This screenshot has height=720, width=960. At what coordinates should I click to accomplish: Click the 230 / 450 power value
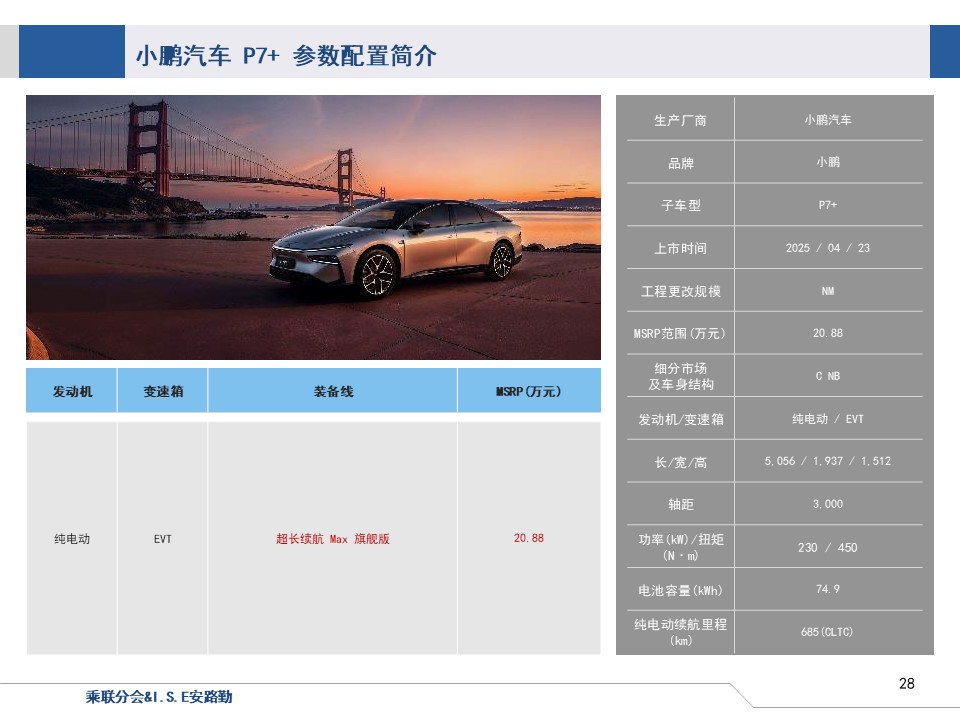click(828, 547)
